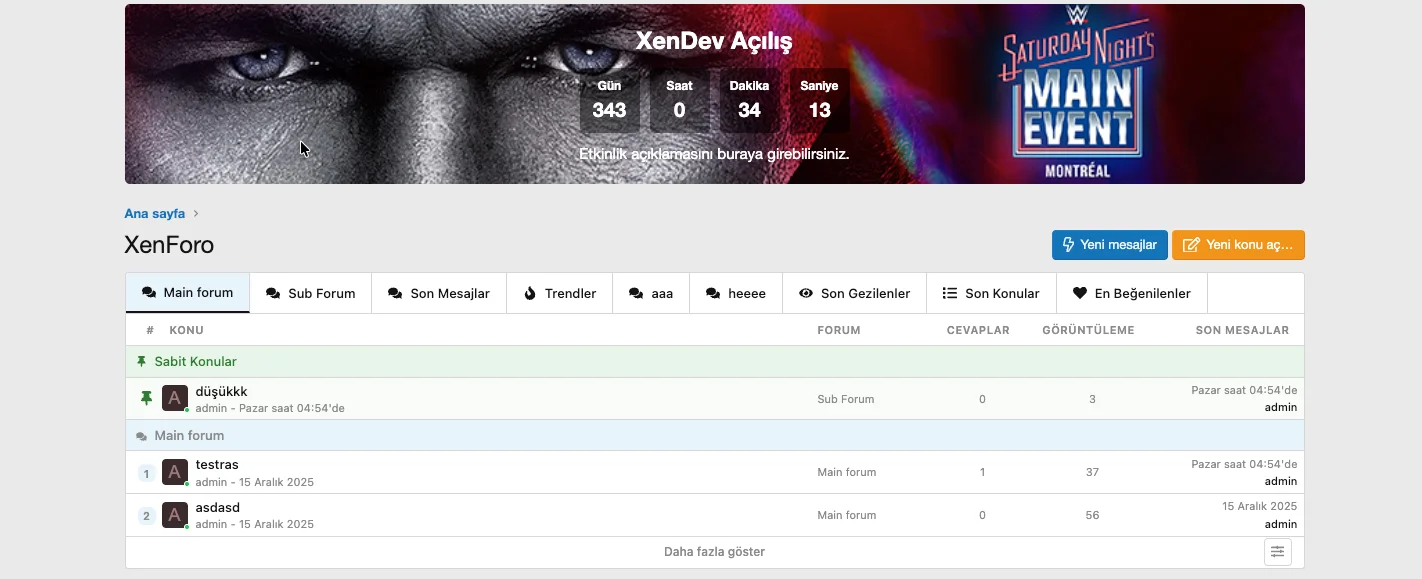Screen dimensions: 1422x579
Task: Go to Ana sayfa breadcrumb link
Action: pos(154,214)
